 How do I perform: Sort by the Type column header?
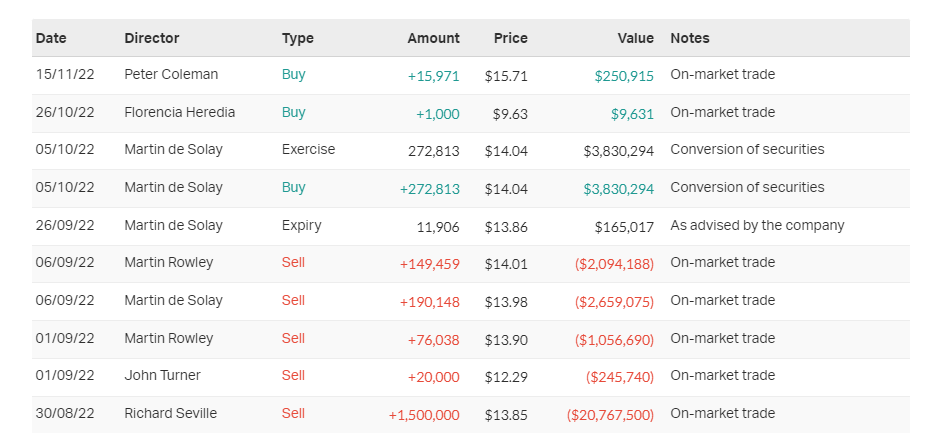pyautogui.click(x=298, y=38)
